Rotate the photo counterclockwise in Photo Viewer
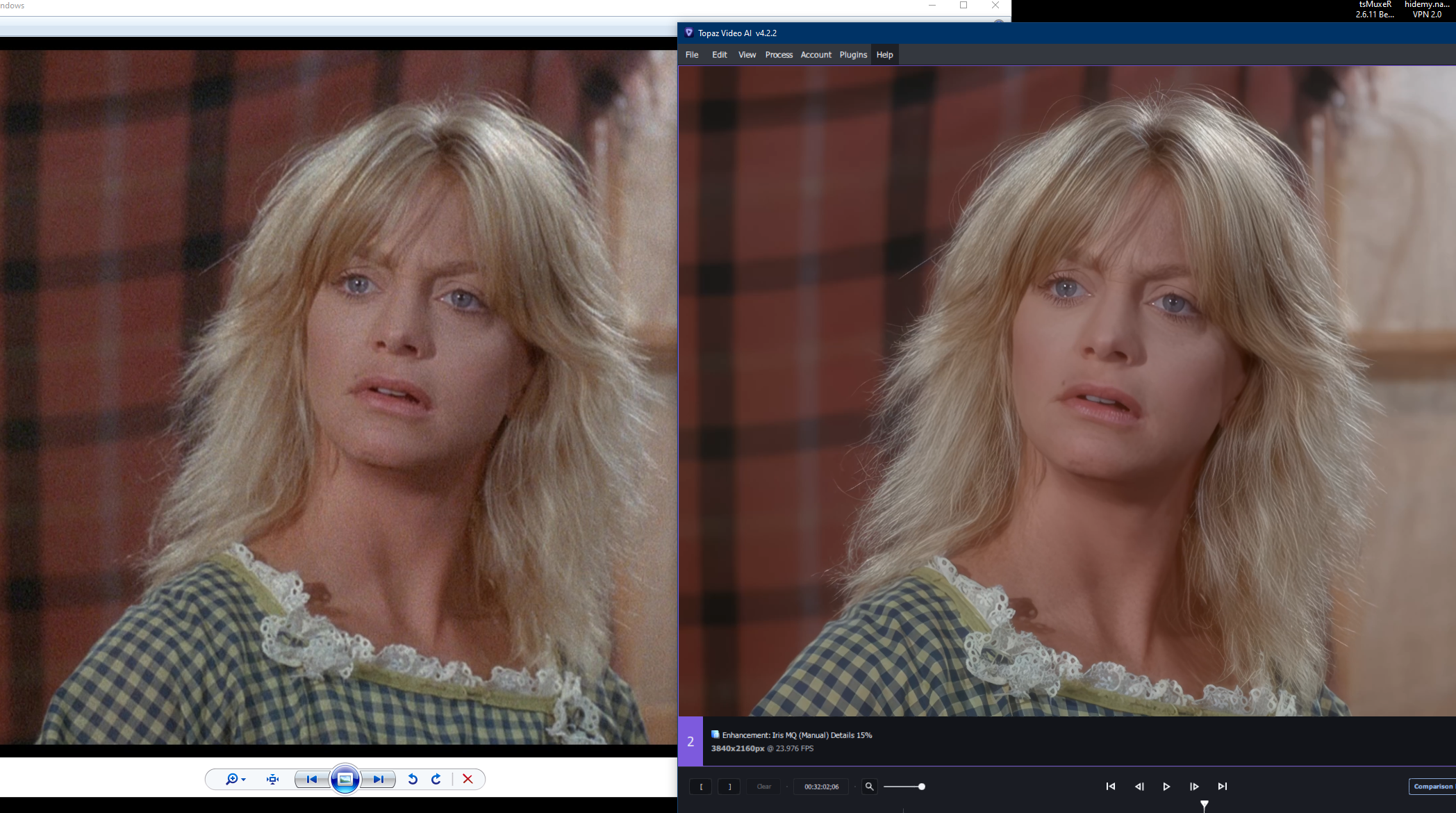The height and width of the screenshot is (813, 1456). [413, 780]
